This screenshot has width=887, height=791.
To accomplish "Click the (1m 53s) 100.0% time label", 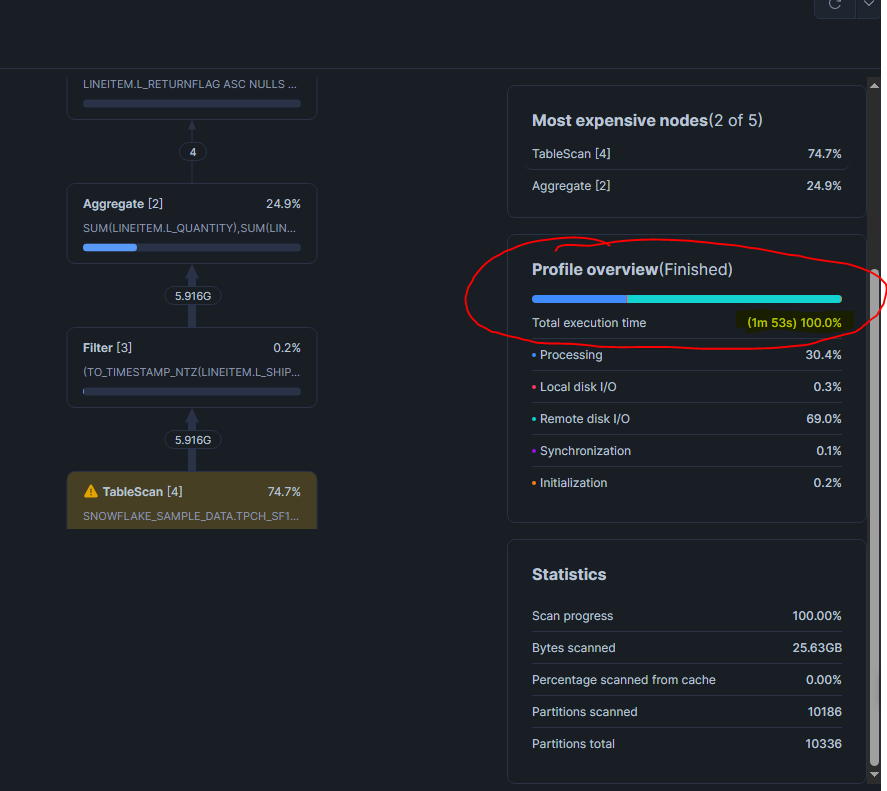I will [795, 322].
